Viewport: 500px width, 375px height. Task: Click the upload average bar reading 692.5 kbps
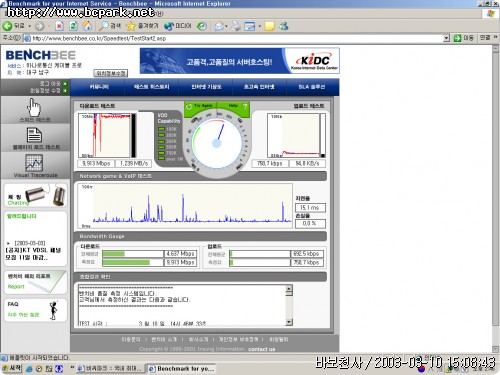307,254
